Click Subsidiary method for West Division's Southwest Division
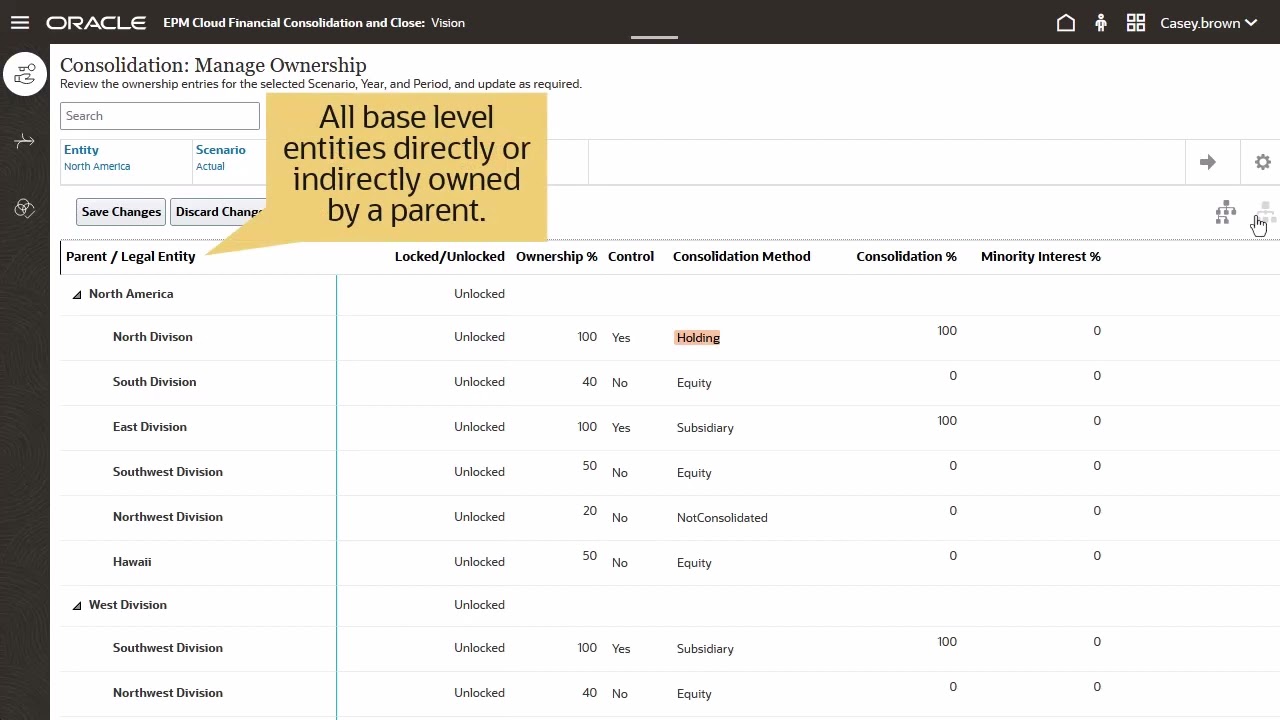 pos(705,649)
